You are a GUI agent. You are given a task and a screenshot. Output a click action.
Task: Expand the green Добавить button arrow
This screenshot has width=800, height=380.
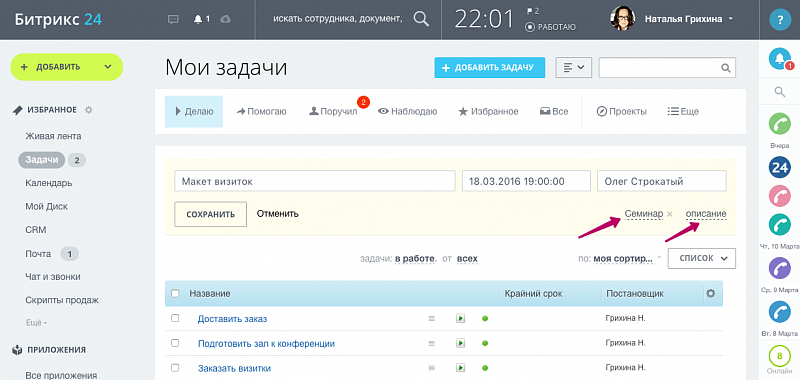[108, 67]
